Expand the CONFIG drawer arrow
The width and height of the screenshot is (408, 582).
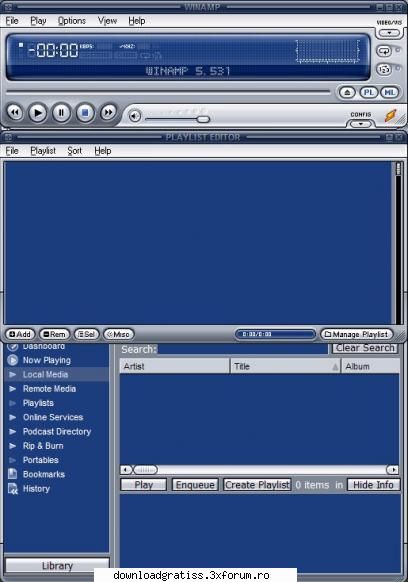(x=360, y=124)
